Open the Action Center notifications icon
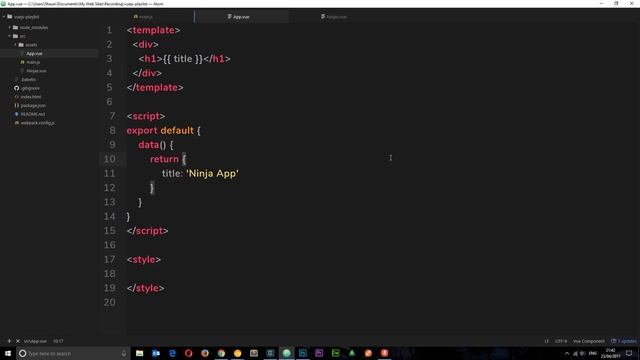640x360 pixels. point(629,353)
